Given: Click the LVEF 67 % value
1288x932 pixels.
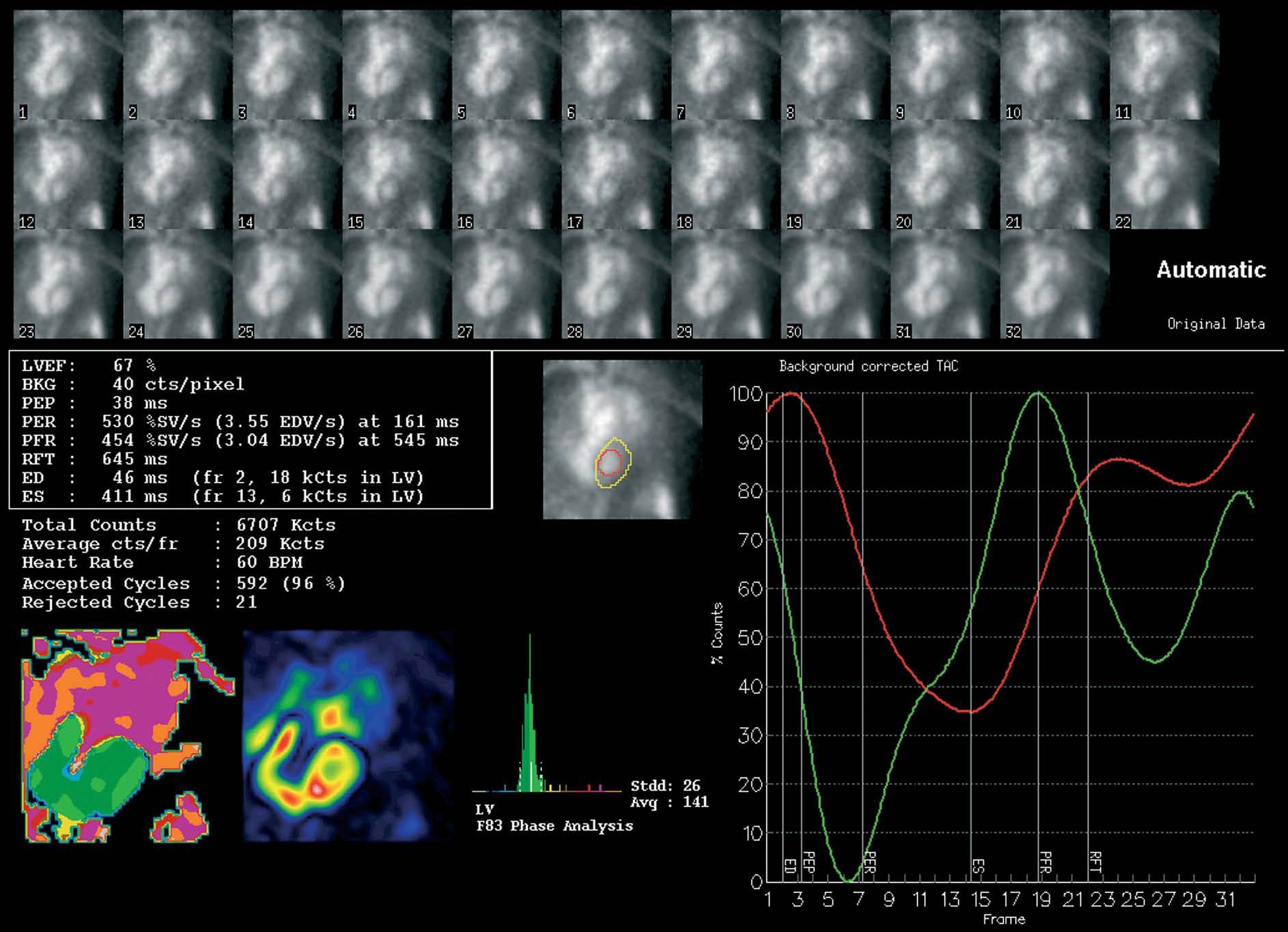Looking at the screenshot, I should 135,366.
